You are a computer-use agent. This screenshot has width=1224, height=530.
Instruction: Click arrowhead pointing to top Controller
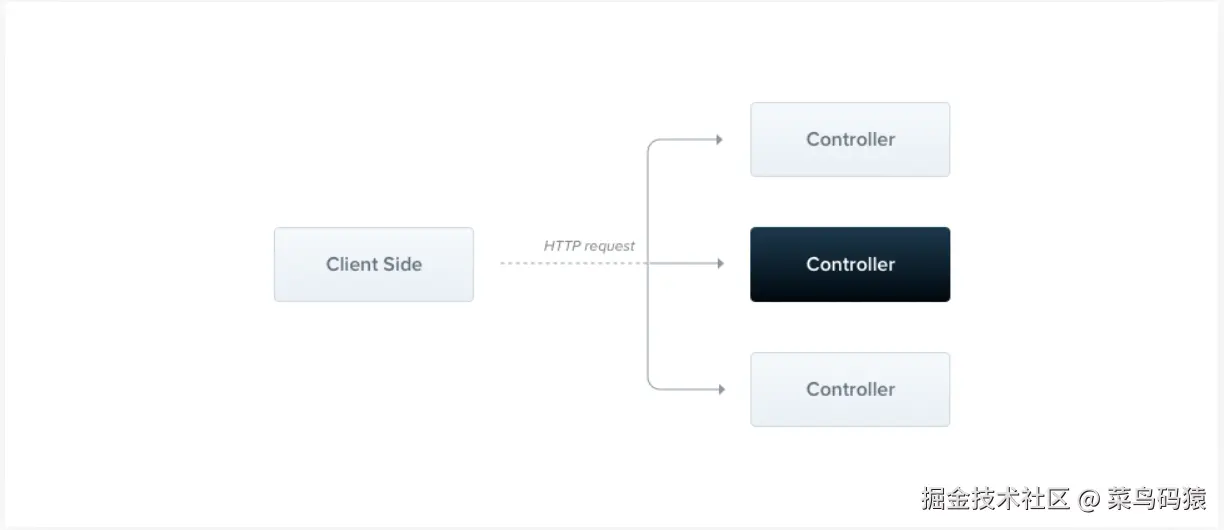[x=719, y=140]
